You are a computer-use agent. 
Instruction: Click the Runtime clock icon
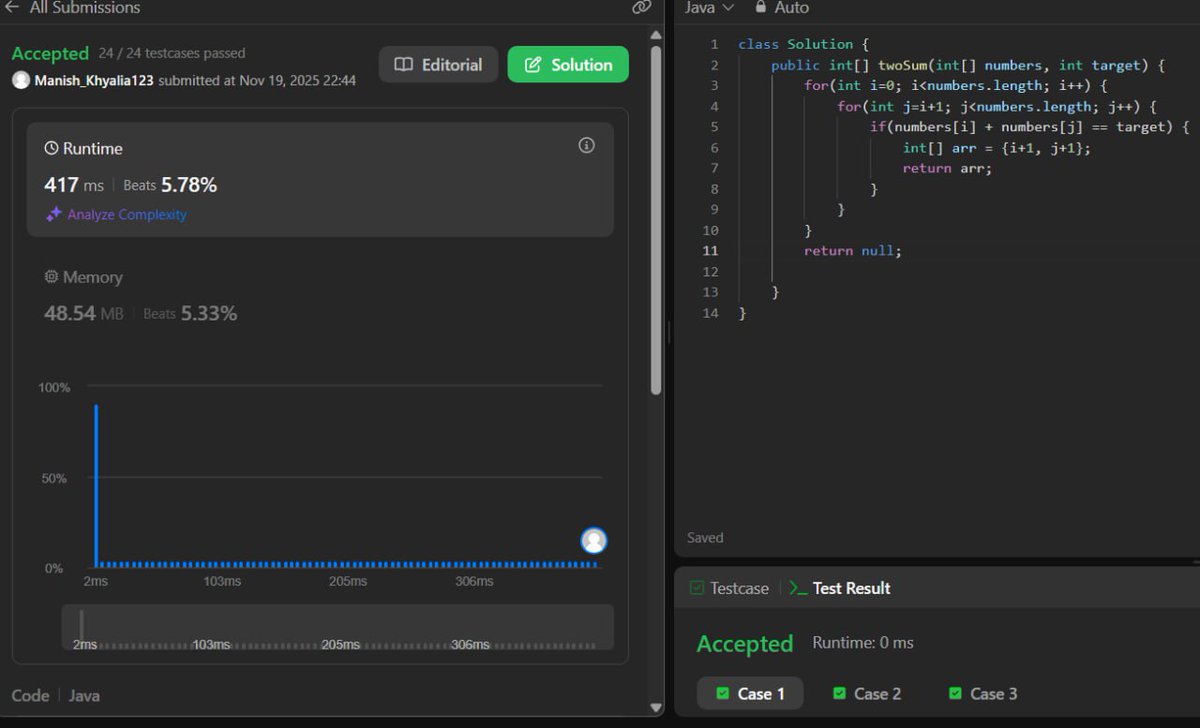point(51,148)
